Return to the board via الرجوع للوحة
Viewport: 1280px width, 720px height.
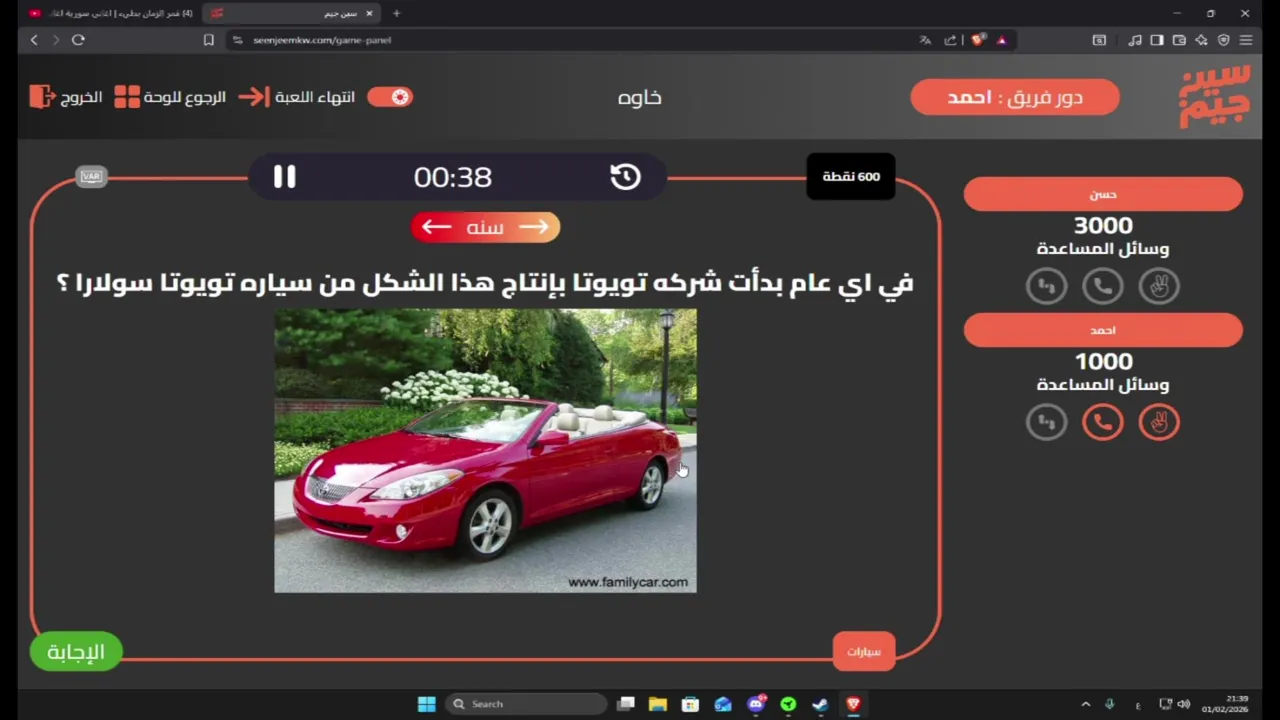coord(170,97)
